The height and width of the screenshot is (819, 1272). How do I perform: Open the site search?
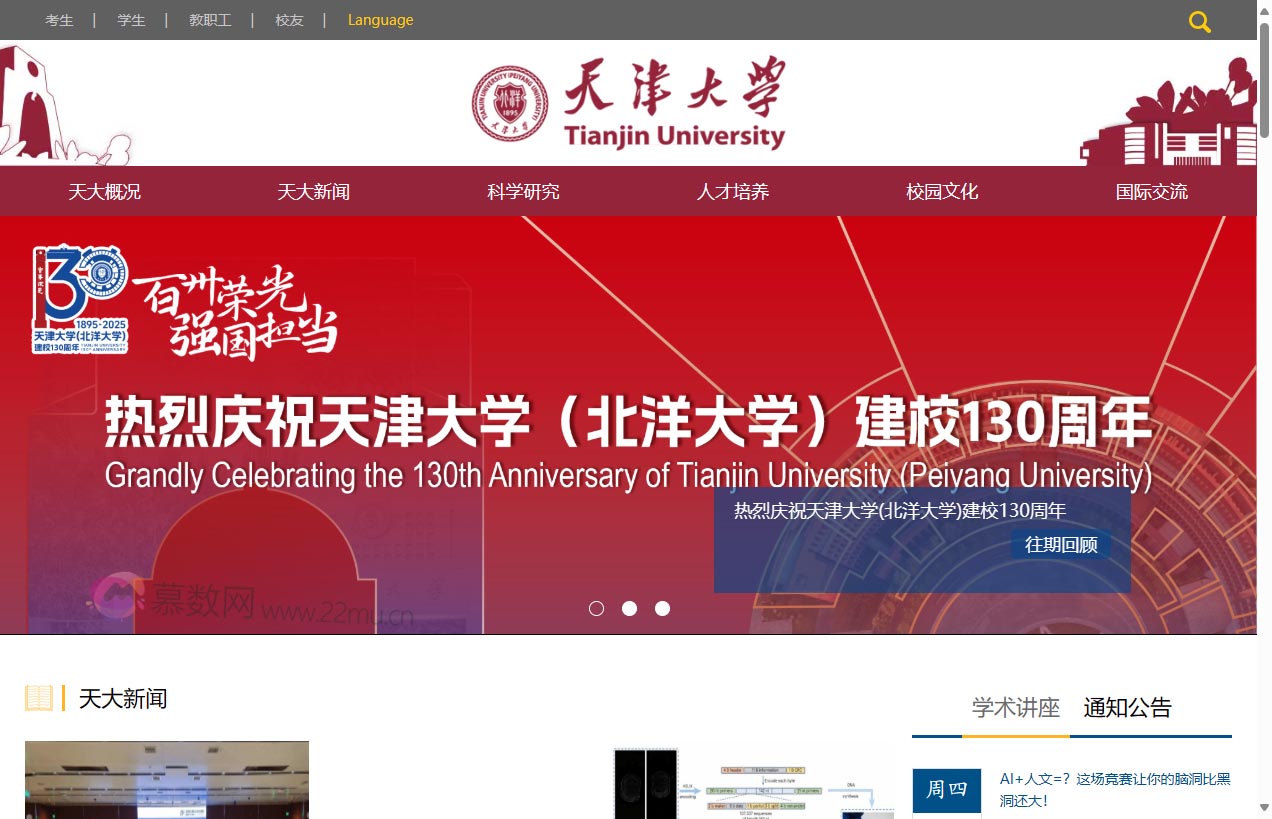1199,20
